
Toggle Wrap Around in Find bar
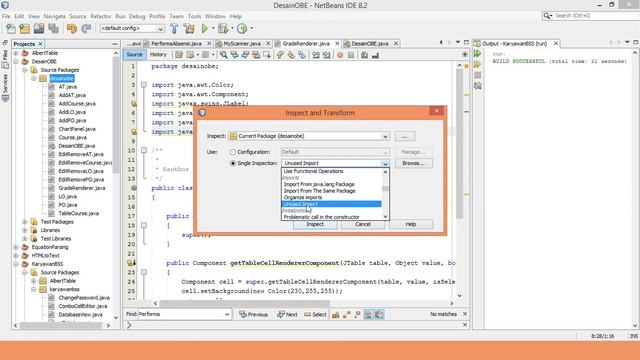coord(379,314)
